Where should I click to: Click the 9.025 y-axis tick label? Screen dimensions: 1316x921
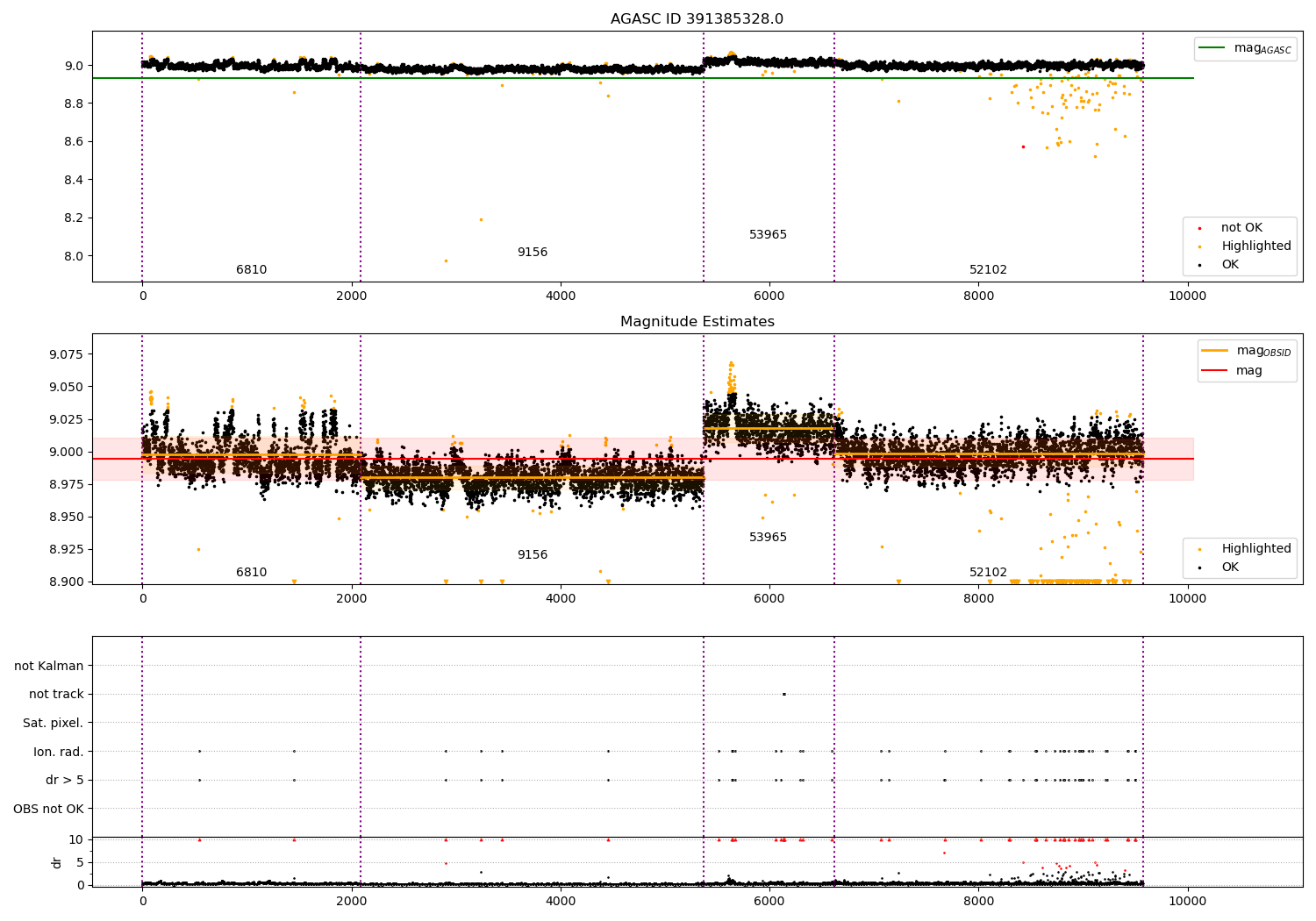pos(66,419)
